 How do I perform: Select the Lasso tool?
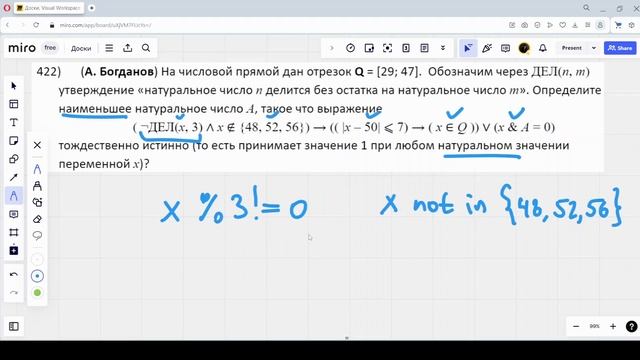pos(37,236)
